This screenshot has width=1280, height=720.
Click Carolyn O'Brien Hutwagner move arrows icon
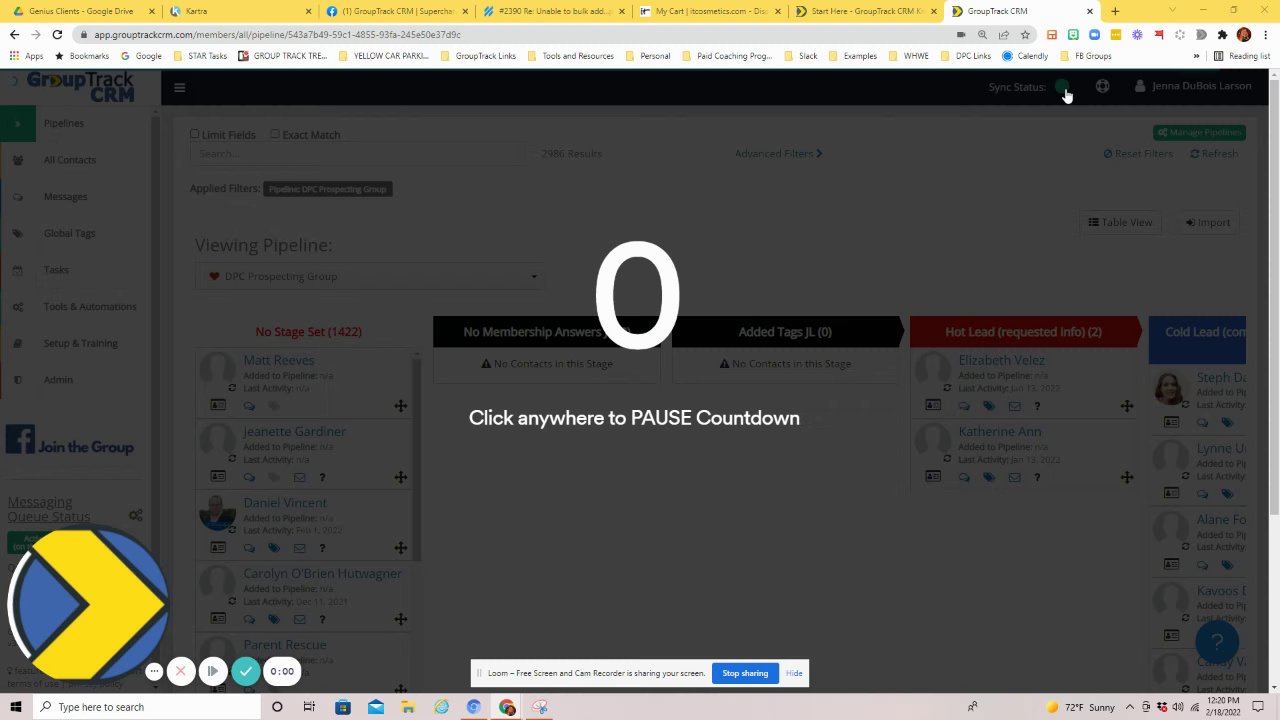pos(400,619)
